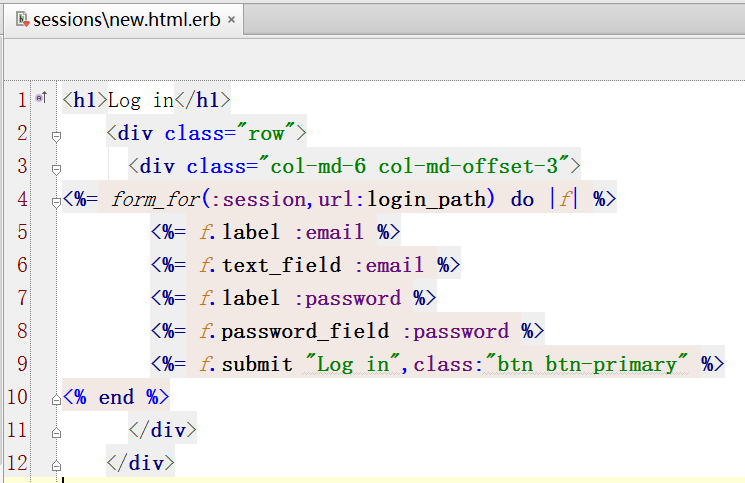Click the ERB file icon in the tab
The image size is (745, 483).
pyautogui.click(x=22, y=19)
